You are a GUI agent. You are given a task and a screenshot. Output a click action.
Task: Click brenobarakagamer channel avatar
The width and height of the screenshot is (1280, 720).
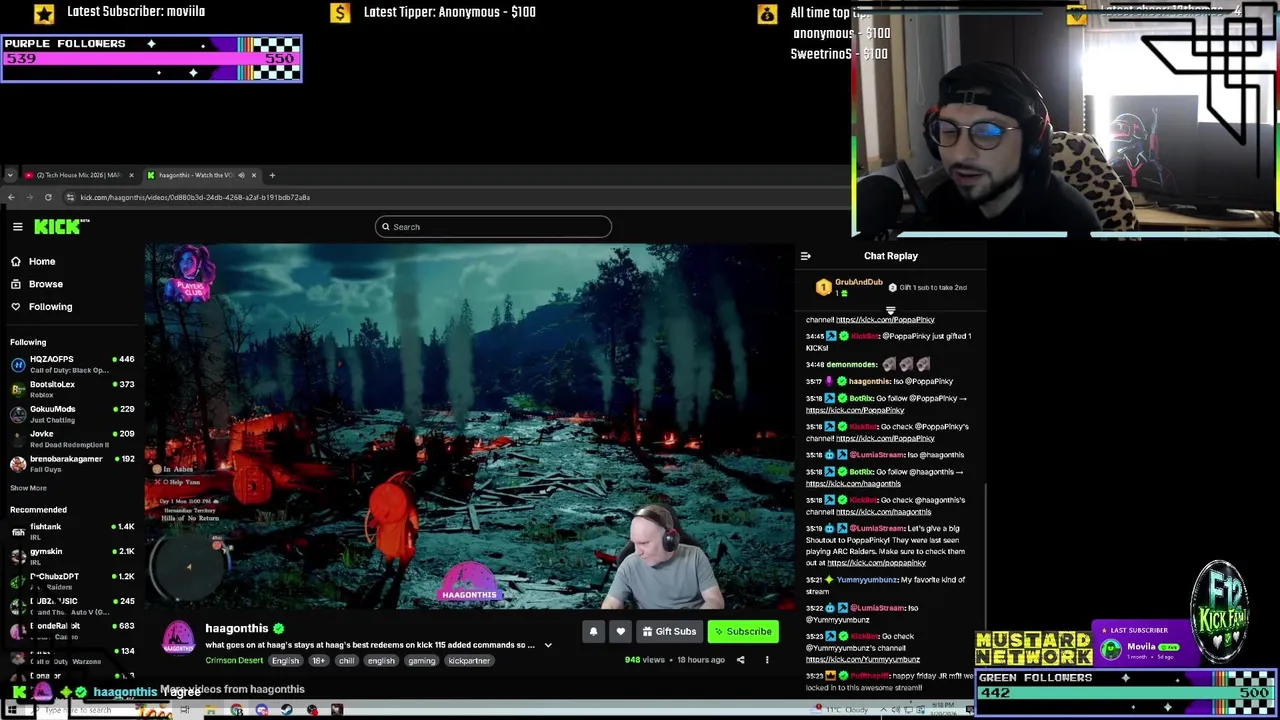coord(18,464)
